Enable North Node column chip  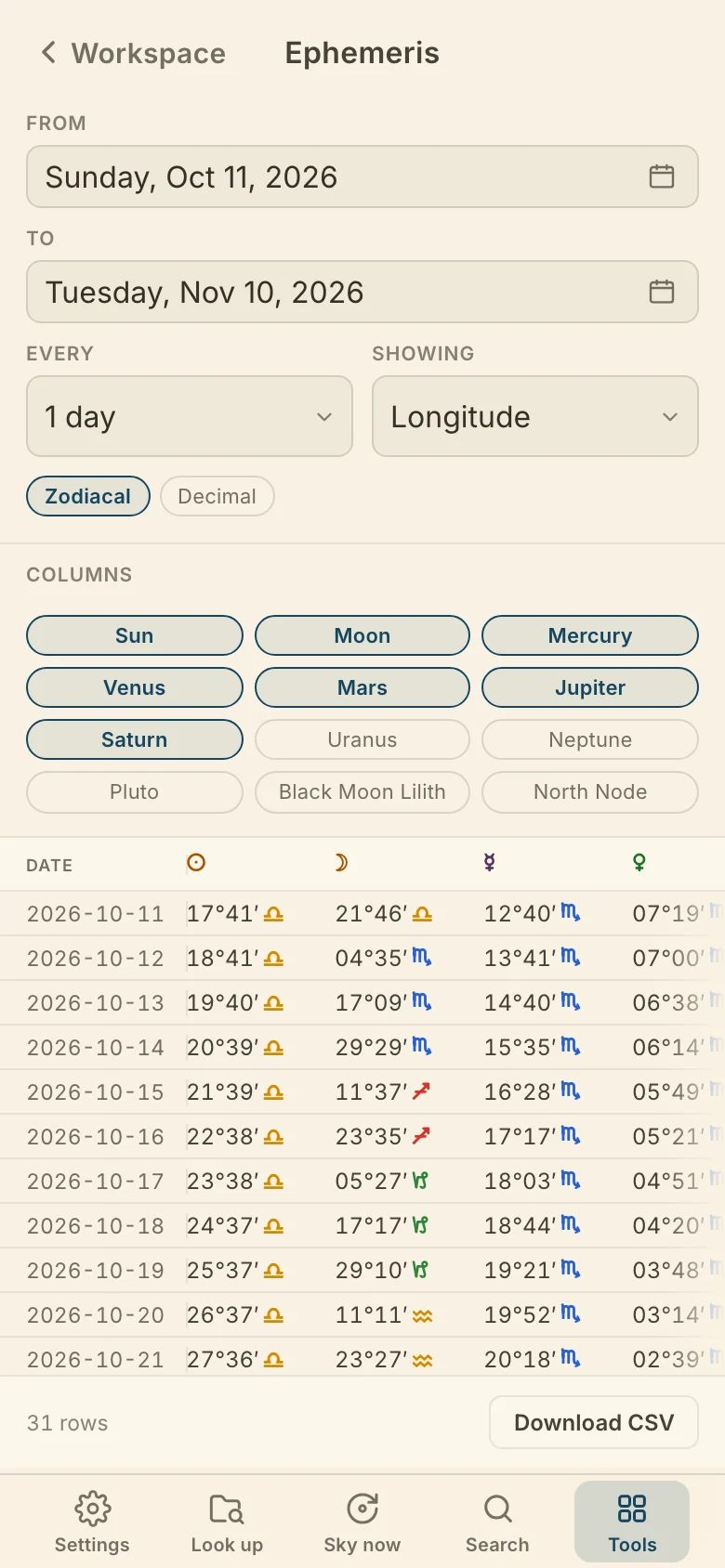[590, 791]
